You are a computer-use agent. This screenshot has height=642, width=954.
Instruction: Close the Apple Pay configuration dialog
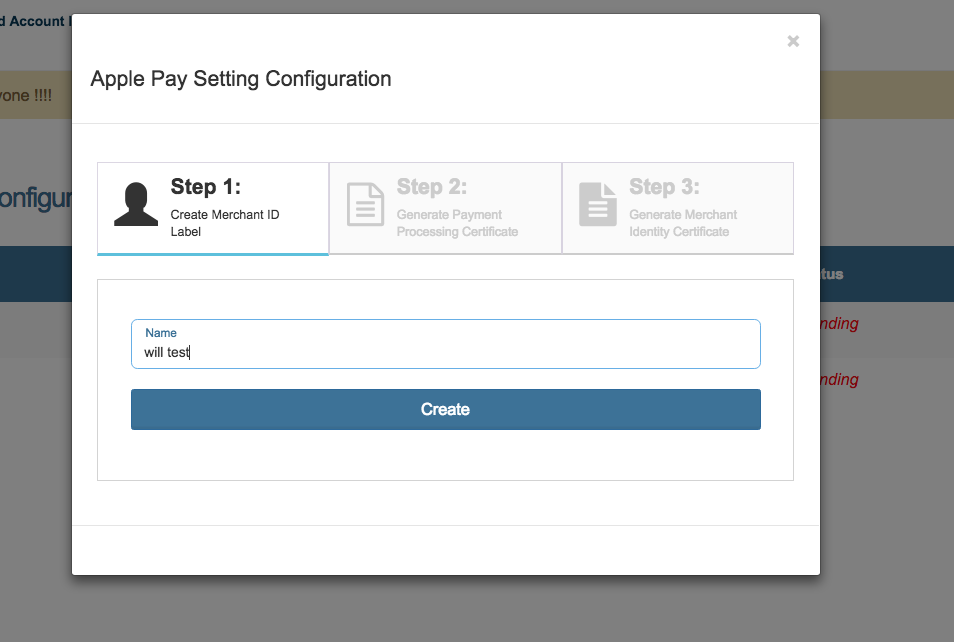coord(793,41)
